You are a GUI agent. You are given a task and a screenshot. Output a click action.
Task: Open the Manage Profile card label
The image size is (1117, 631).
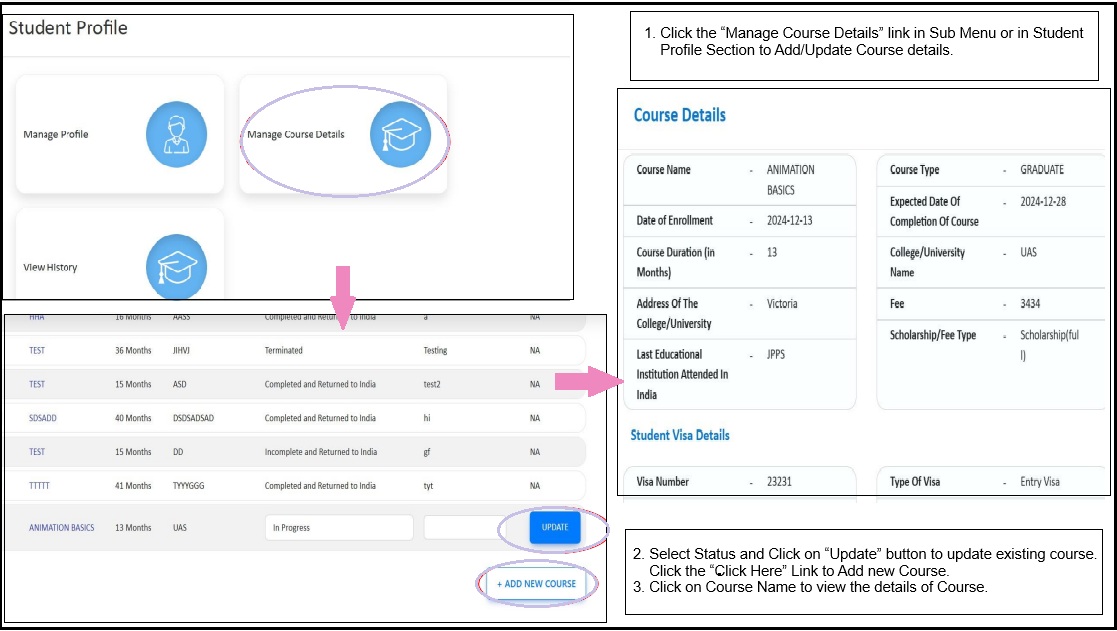[x=56, y=134]
